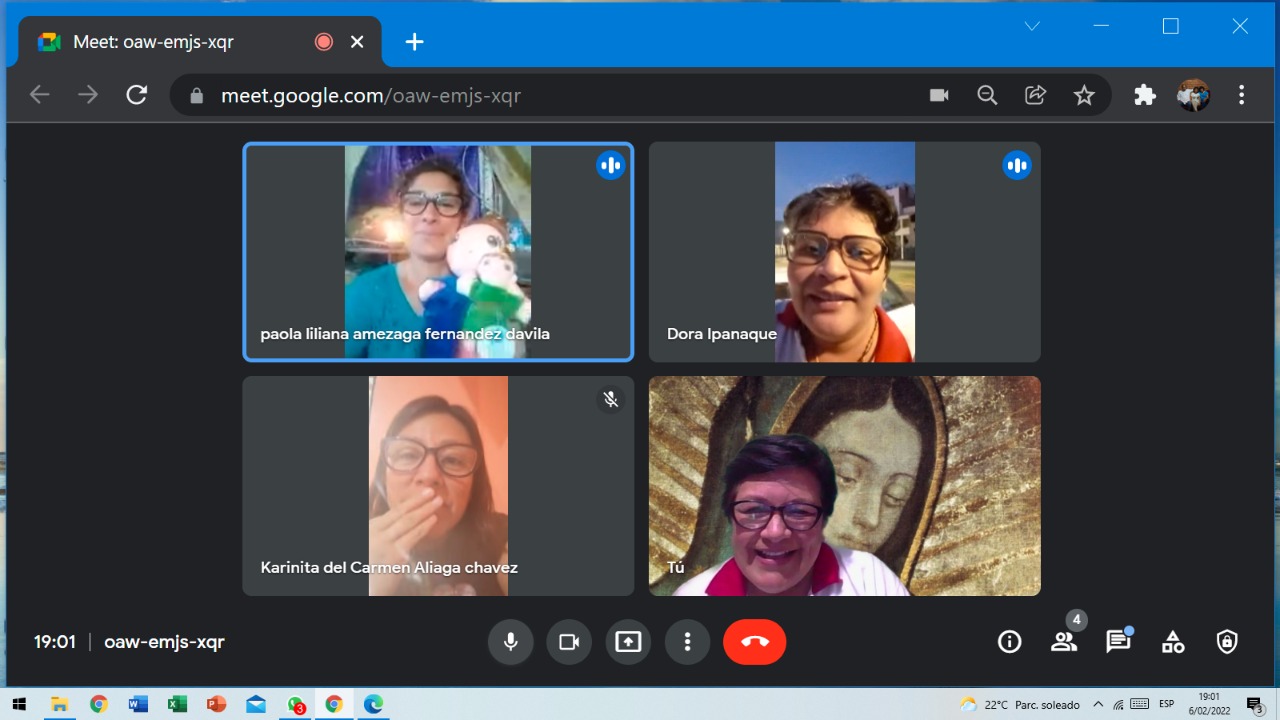The width and height of the screenshot is (1280, 720).
Task: Open the Chrome three-dot menu
Action: click(1241, 95)
